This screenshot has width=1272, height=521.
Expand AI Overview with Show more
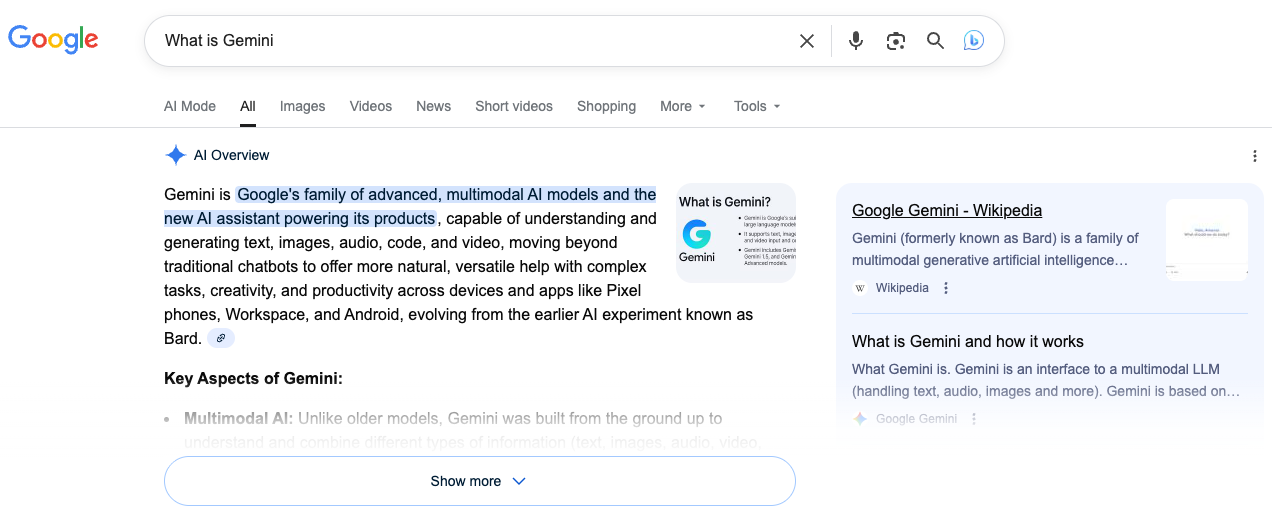tap(479, 481)
